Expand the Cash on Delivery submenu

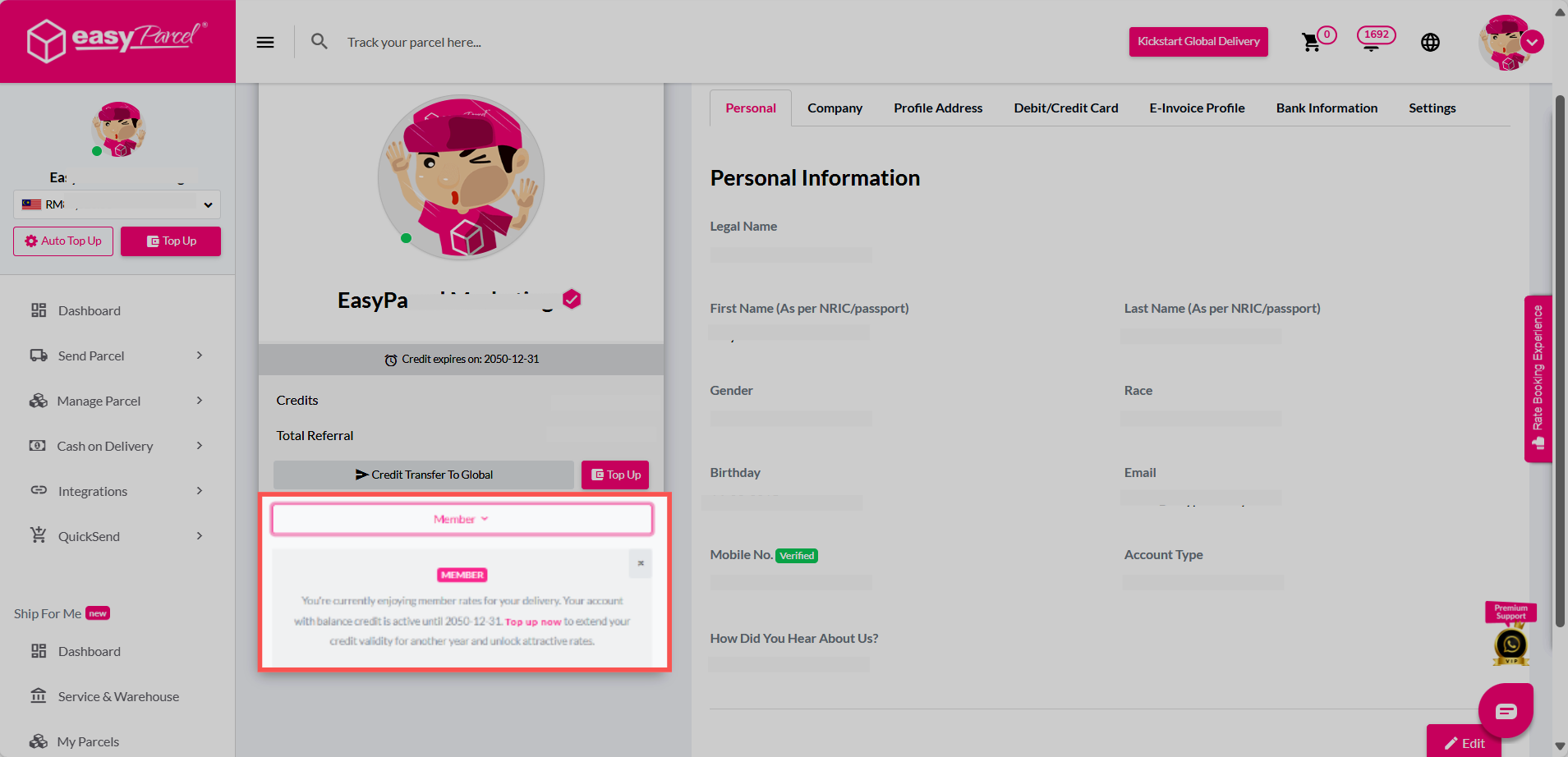coord(200,446)
